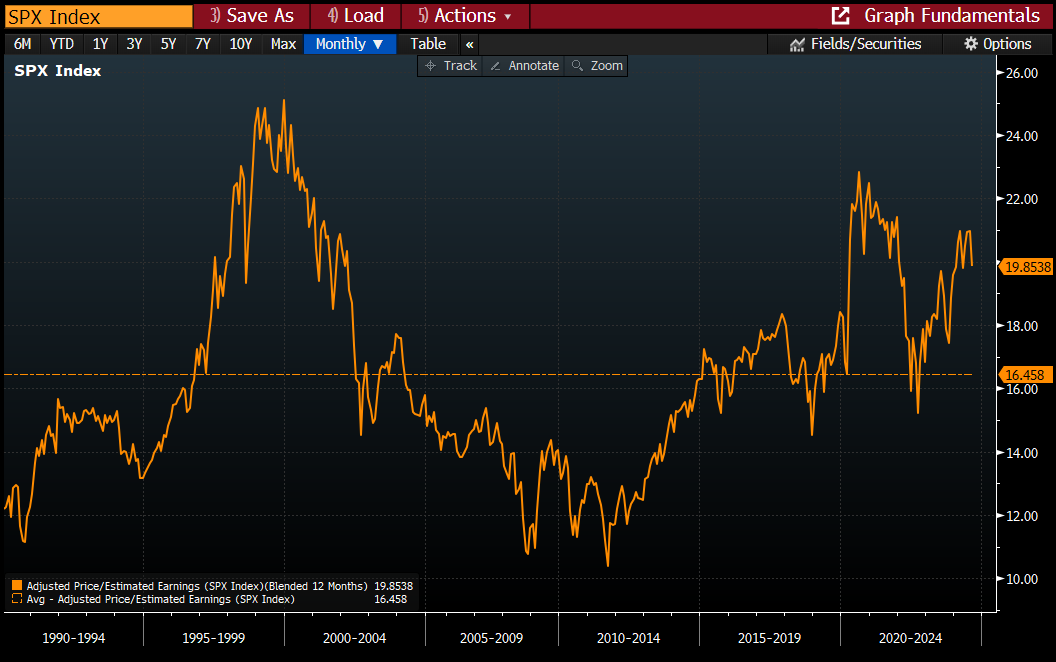The width and height of the screenshot is (1056, 662).
Task: Click the legend value 19.8538
Action: coord(393,586)
